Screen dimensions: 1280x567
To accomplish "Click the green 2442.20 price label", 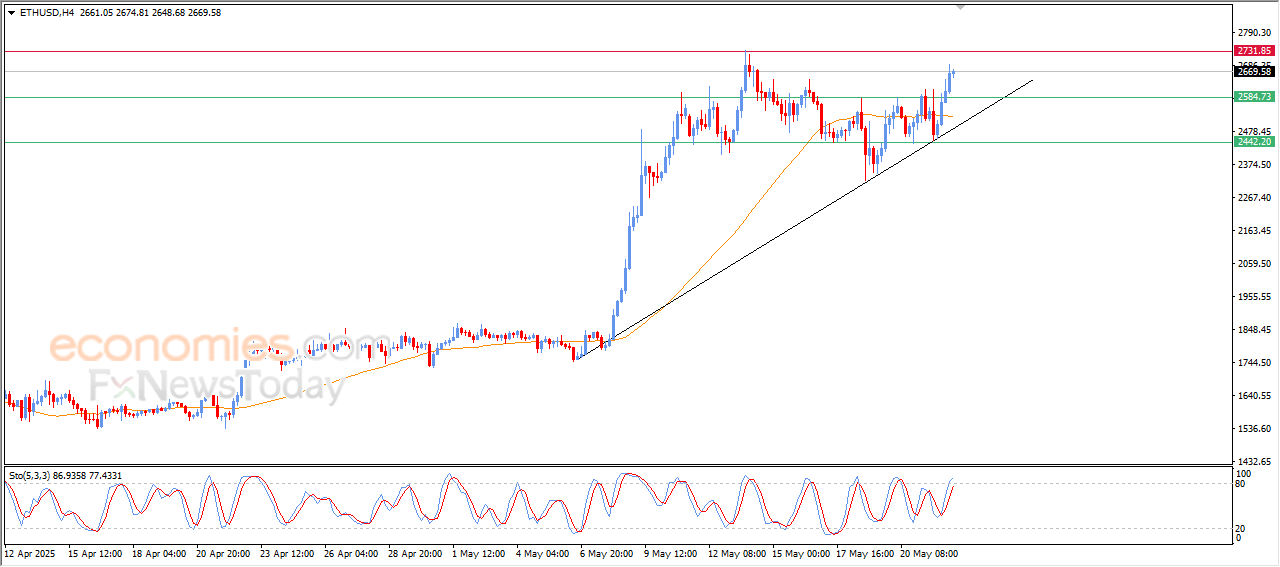I will point(1254,142).
